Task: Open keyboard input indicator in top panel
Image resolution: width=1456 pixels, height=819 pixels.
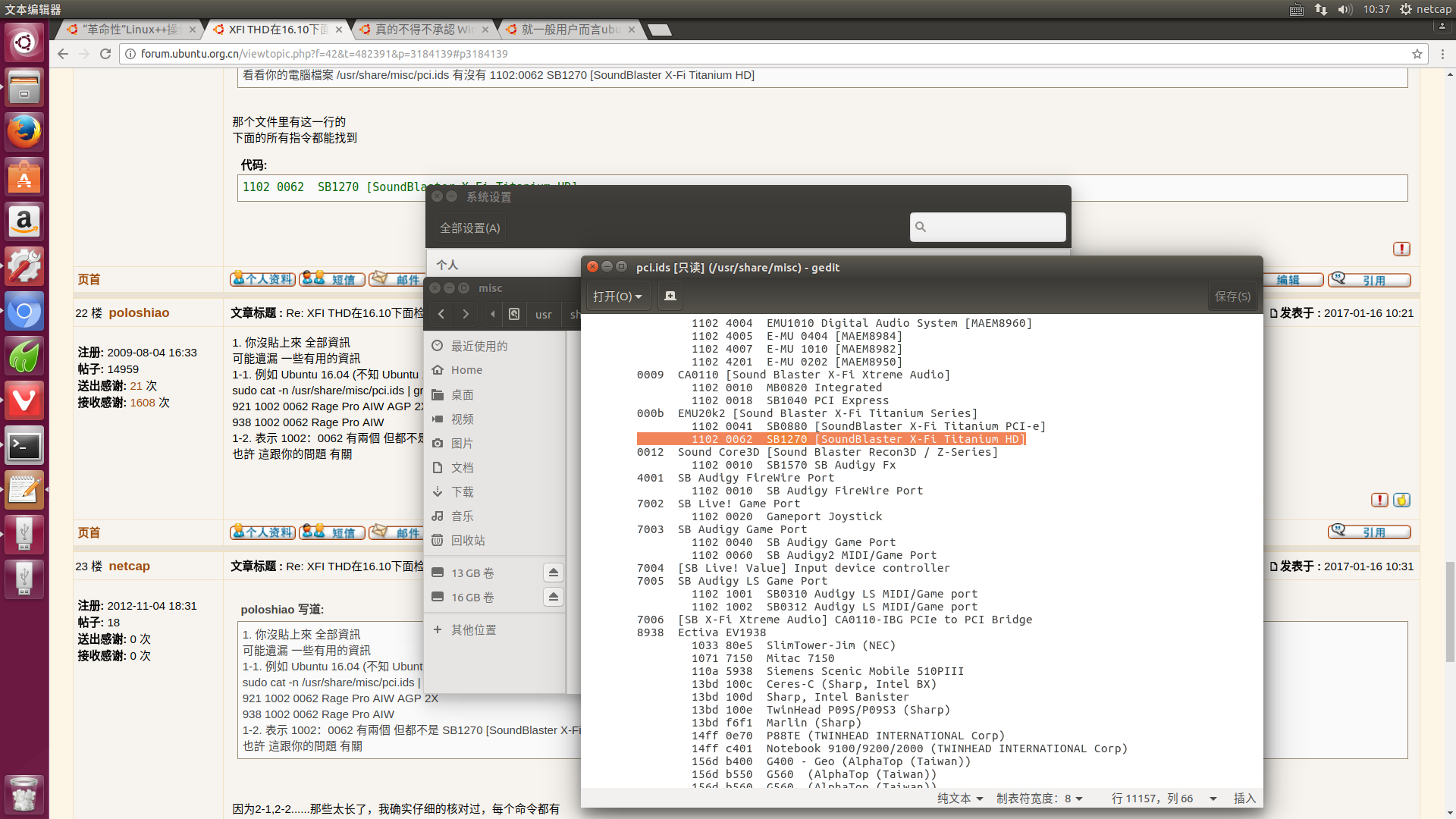Action: (1297, 9)
